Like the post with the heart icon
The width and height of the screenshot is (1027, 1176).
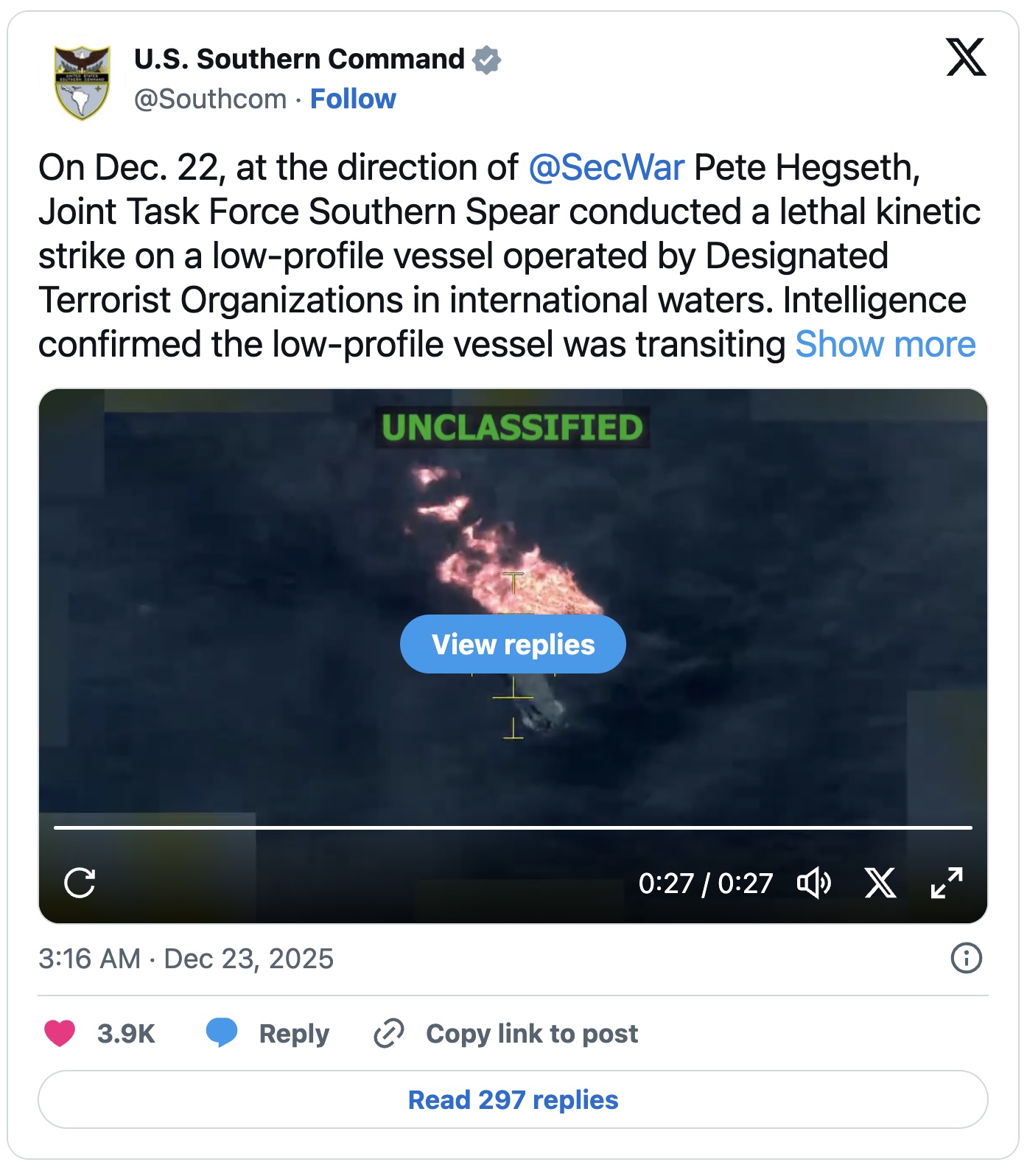point(60,1033)
